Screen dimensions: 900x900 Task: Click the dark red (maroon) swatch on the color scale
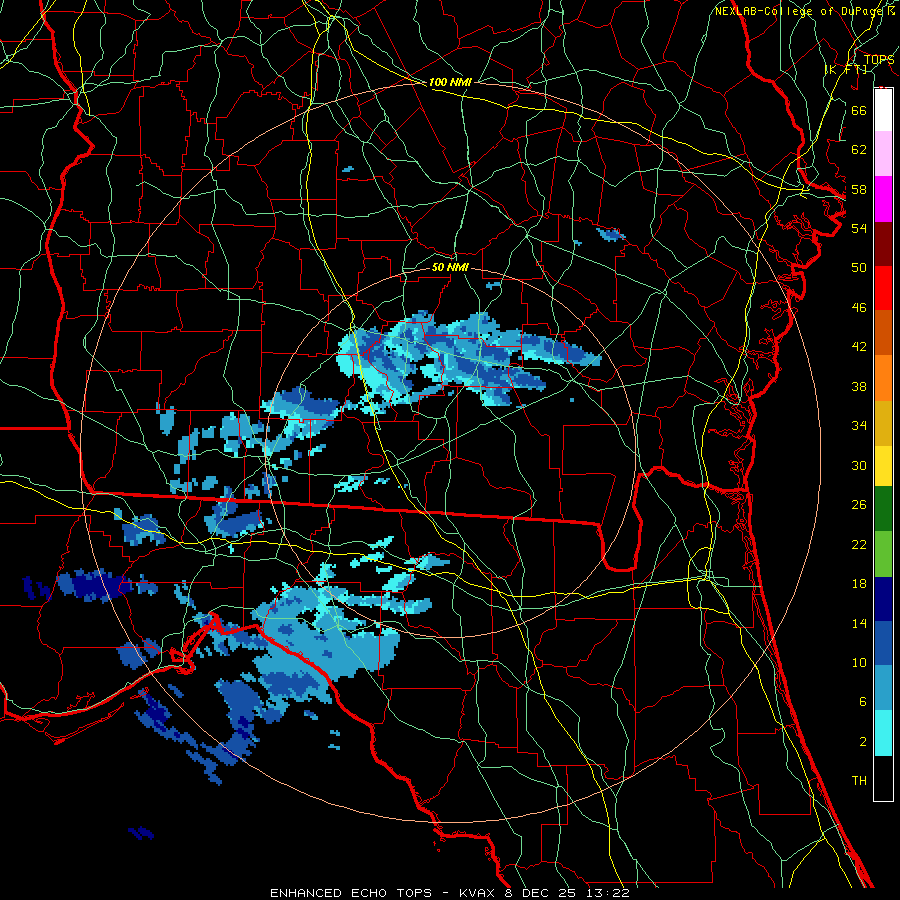883,244
